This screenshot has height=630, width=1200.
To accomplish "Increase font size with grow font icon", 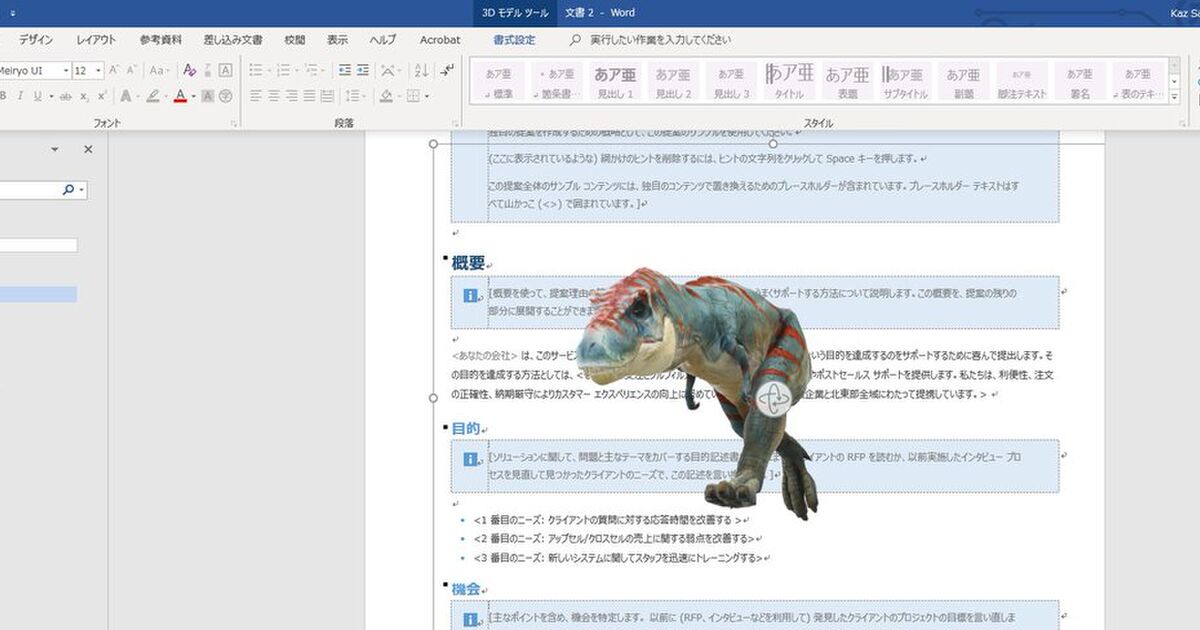I will 114,70.
